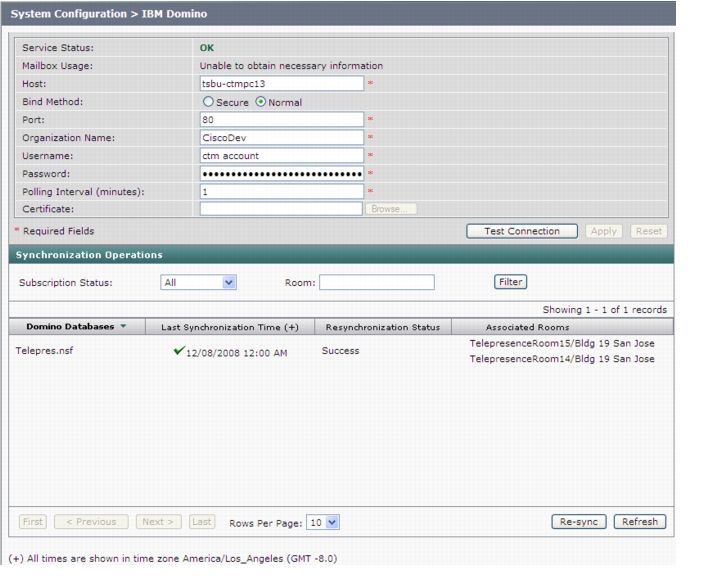Click the Browse button for Certificate
Screen dimensions: 701x583
391,209
